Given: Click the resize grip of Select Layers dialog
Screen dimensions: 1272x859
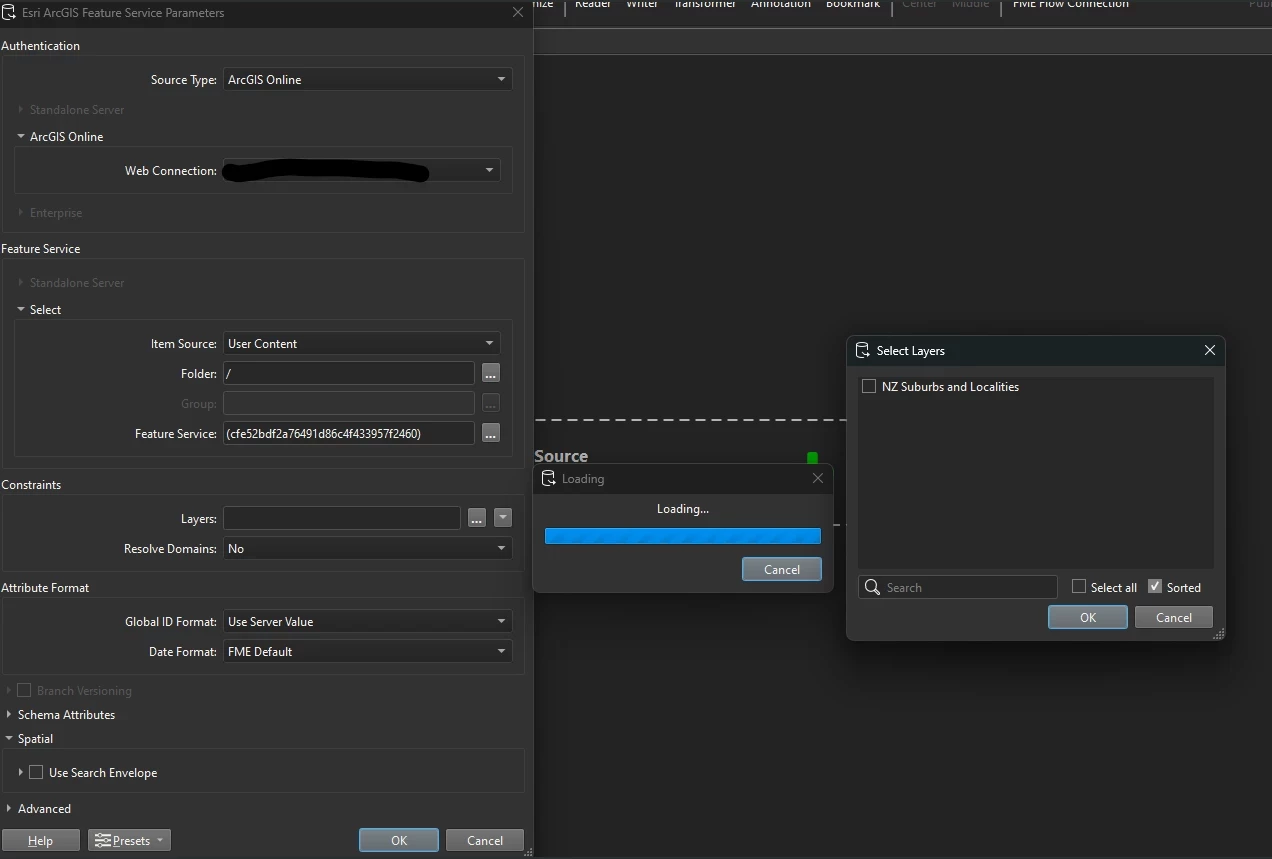Looking at the screenshot, I should point(1219,634).
